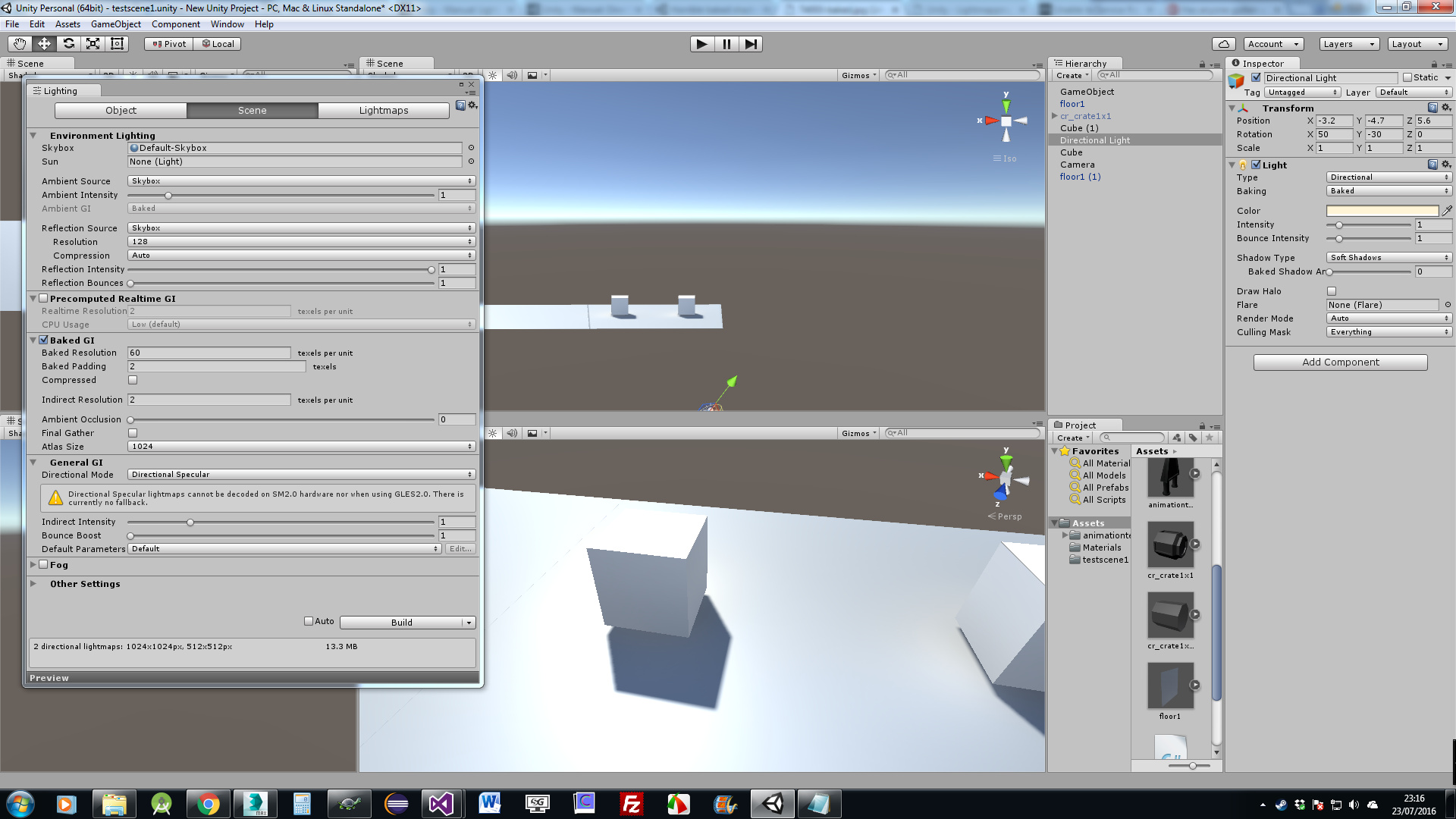Open Transform component gear menu
This screenshot has width=1456, height=819.
click(x=1446, y=108)
